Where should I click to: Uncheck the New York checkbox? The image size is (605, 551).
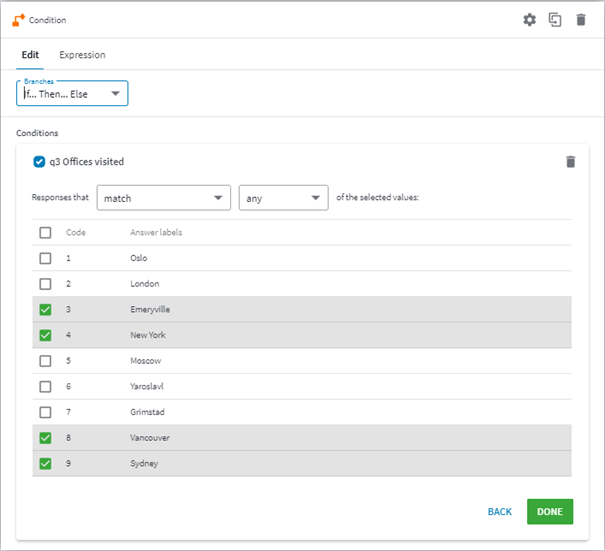45,335
